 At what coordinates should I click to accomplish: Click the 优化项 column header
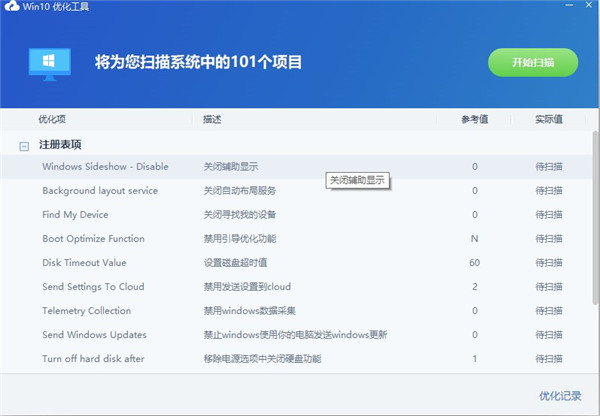click(52, 119)
